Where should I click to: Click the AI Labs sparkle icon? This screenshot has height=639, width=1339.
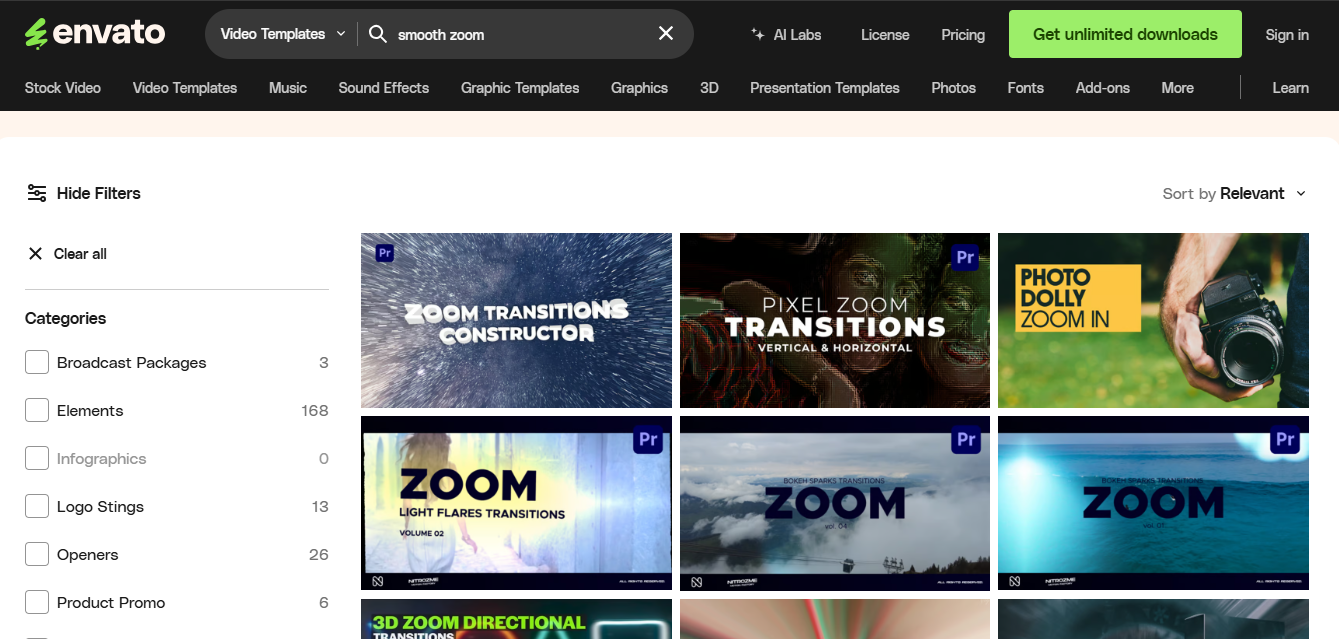[x=758, y=34]
